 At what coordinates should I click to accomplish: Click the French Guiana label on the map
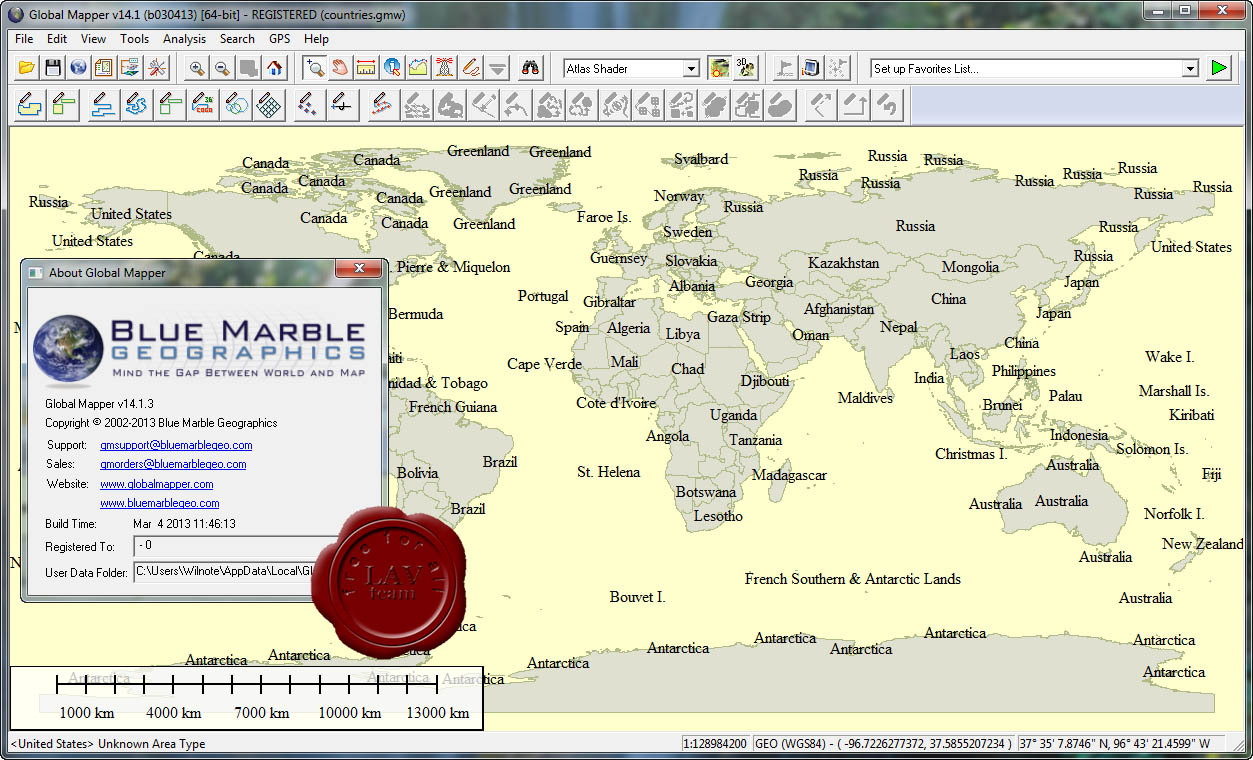pos(453,407)
